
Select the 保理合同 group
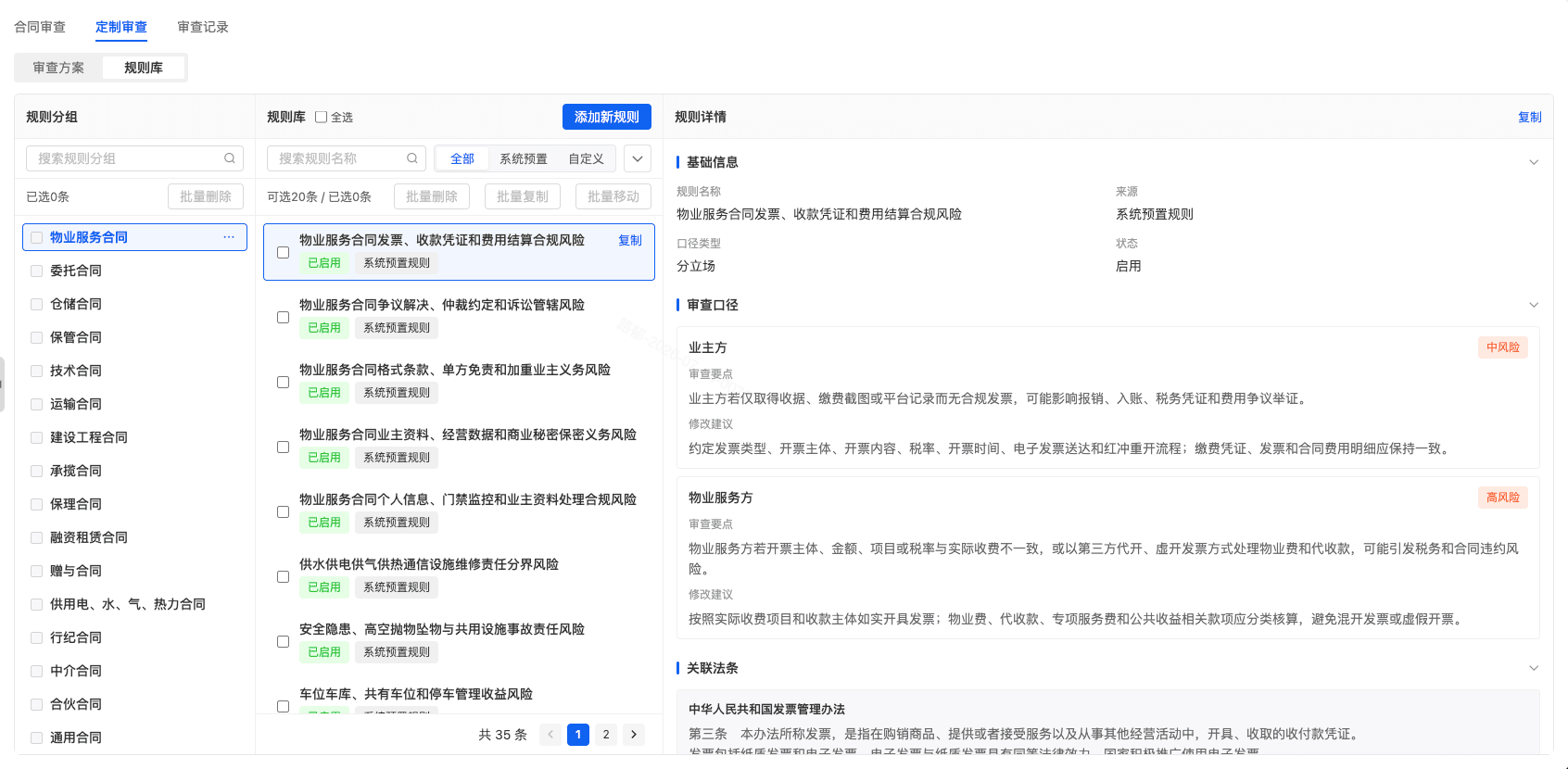[x=134, y=504]
